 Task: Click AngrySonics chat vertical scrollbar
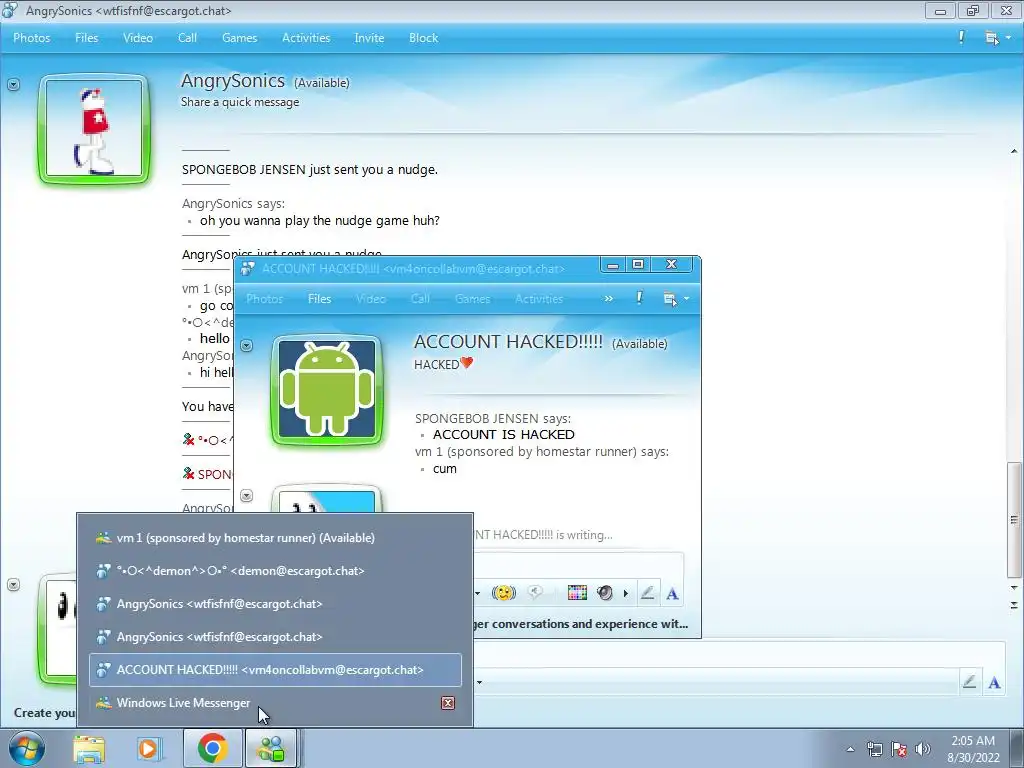click(1014, 519)
